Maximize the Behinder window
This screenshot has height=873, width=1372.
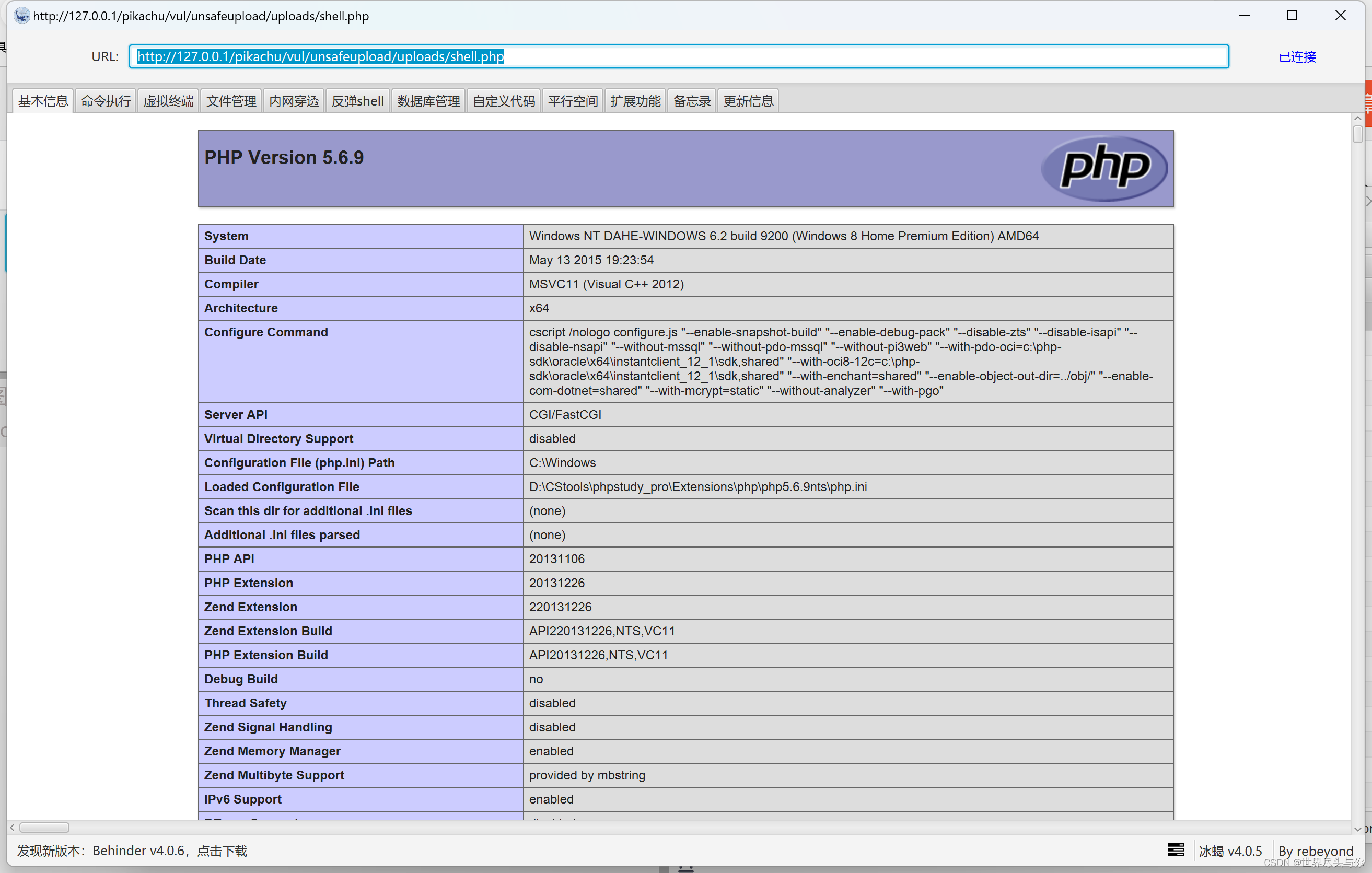point(1292,15)
